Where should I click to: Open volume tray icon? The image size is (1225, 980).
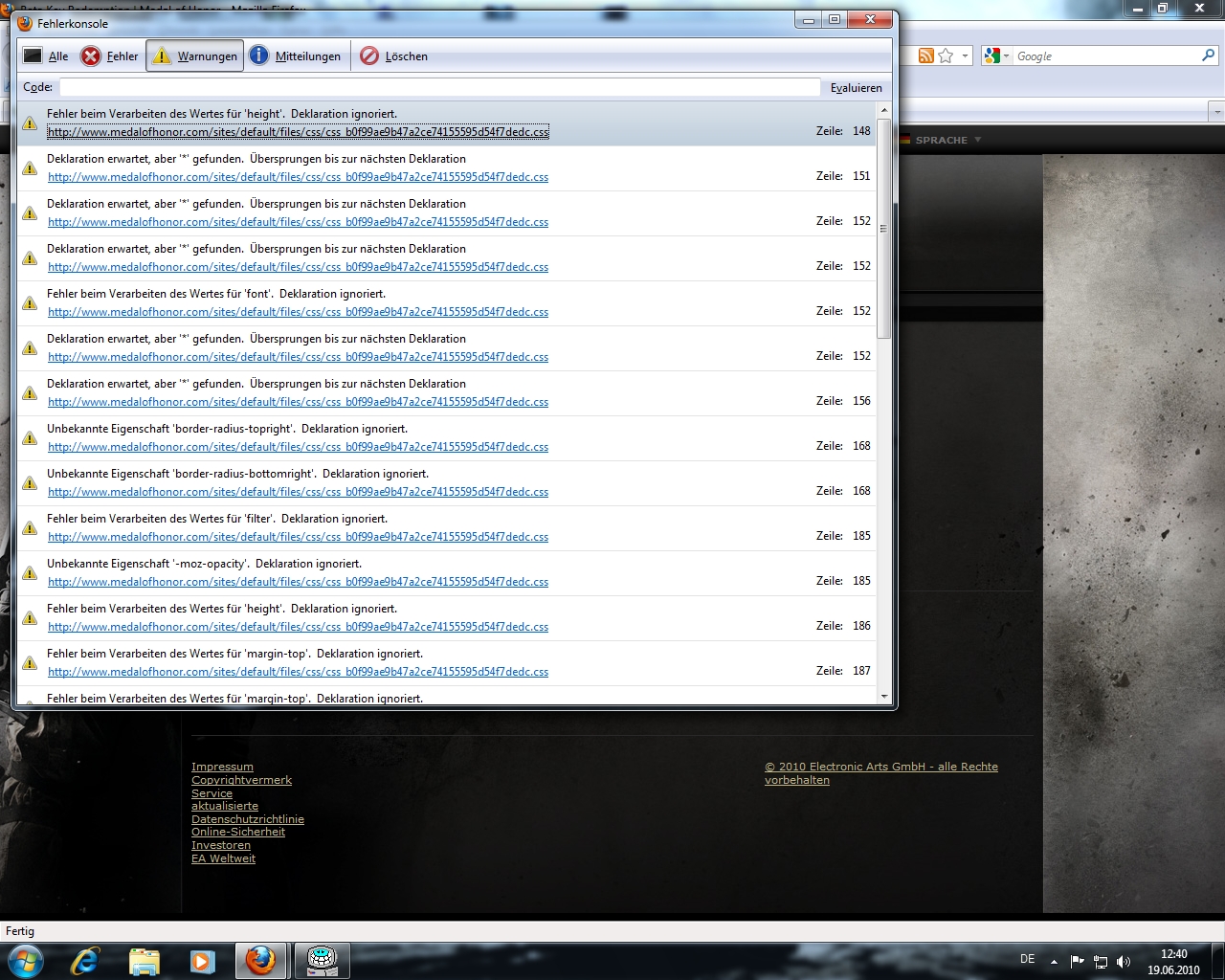coord(1124,962)
